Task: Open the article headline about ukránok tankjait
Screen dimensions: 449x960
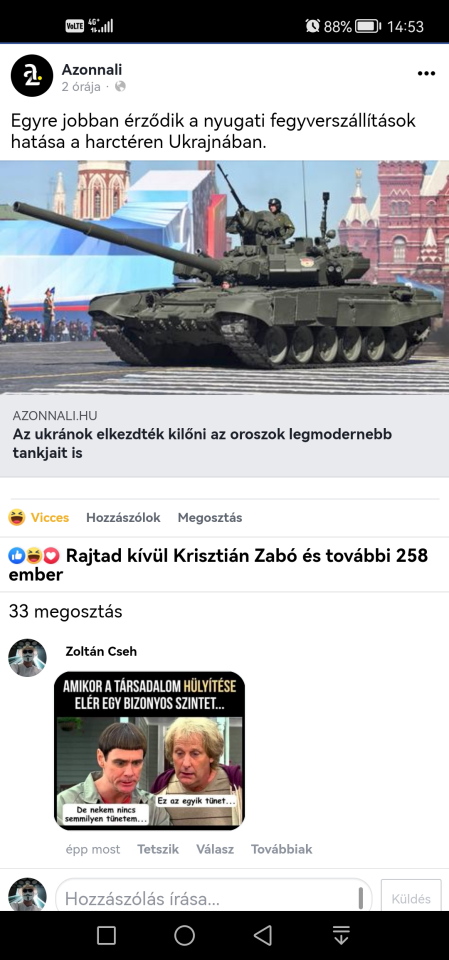Action: 202,443
